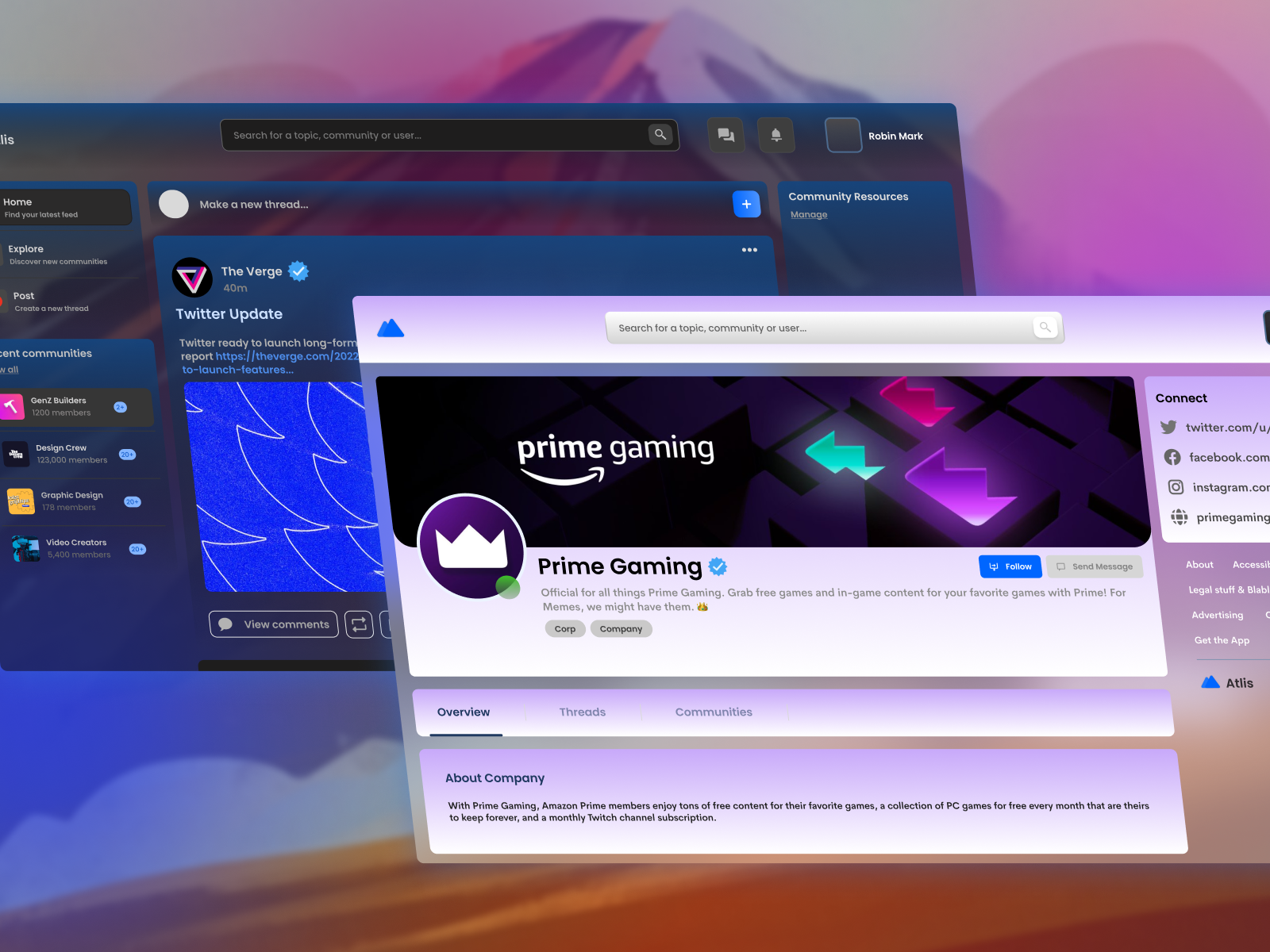
Task: Click the 20+ badge on Graphic Design
Action: [x=133, y=501]
